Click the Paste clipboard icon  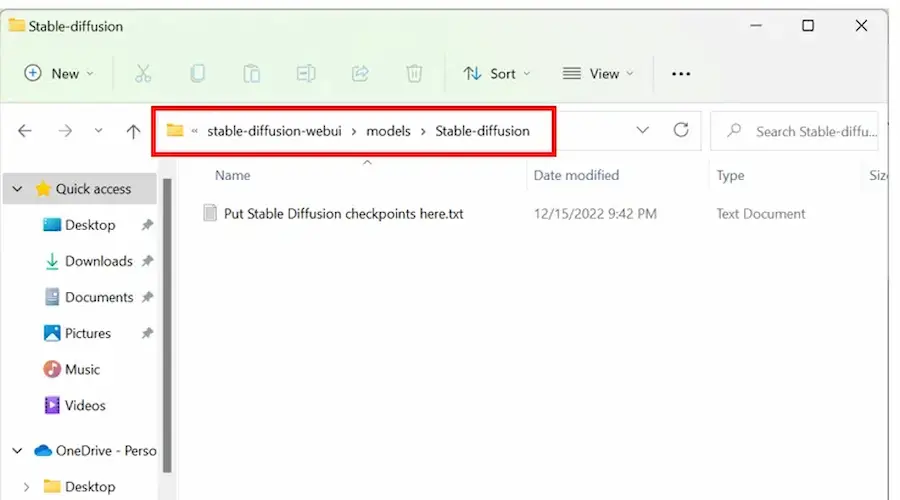coord(252,73)
